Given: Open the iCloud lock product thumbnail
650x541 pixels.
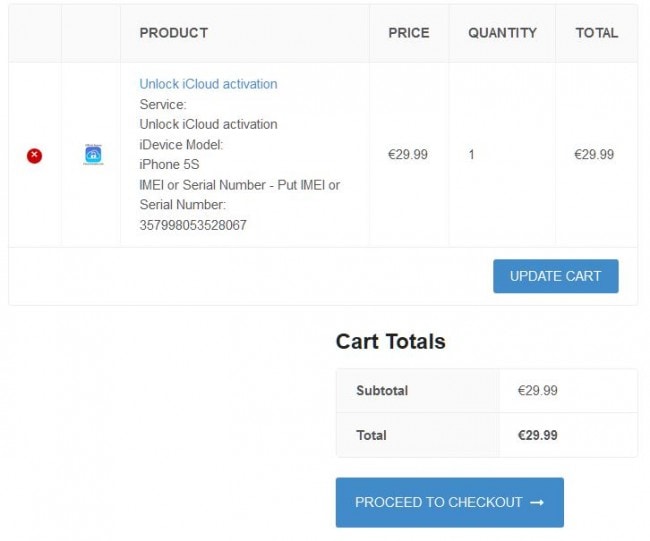Looking at the screenshot, I should click(x=93, y=155).
